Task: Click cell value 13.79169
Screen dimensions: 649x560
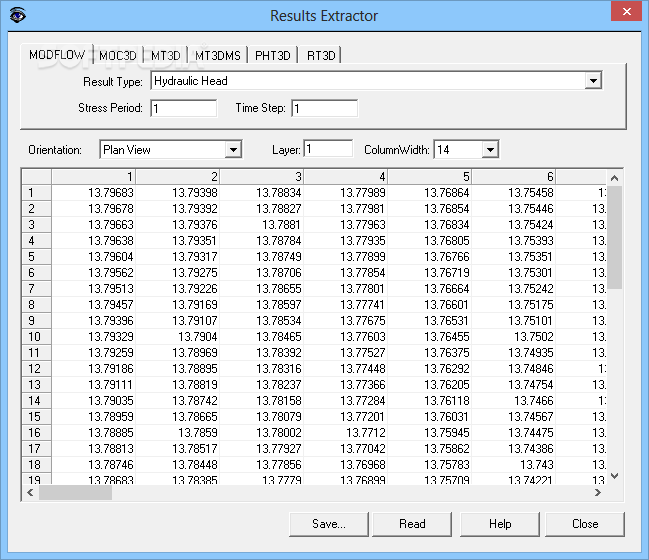Action: [x=178, y=305]
